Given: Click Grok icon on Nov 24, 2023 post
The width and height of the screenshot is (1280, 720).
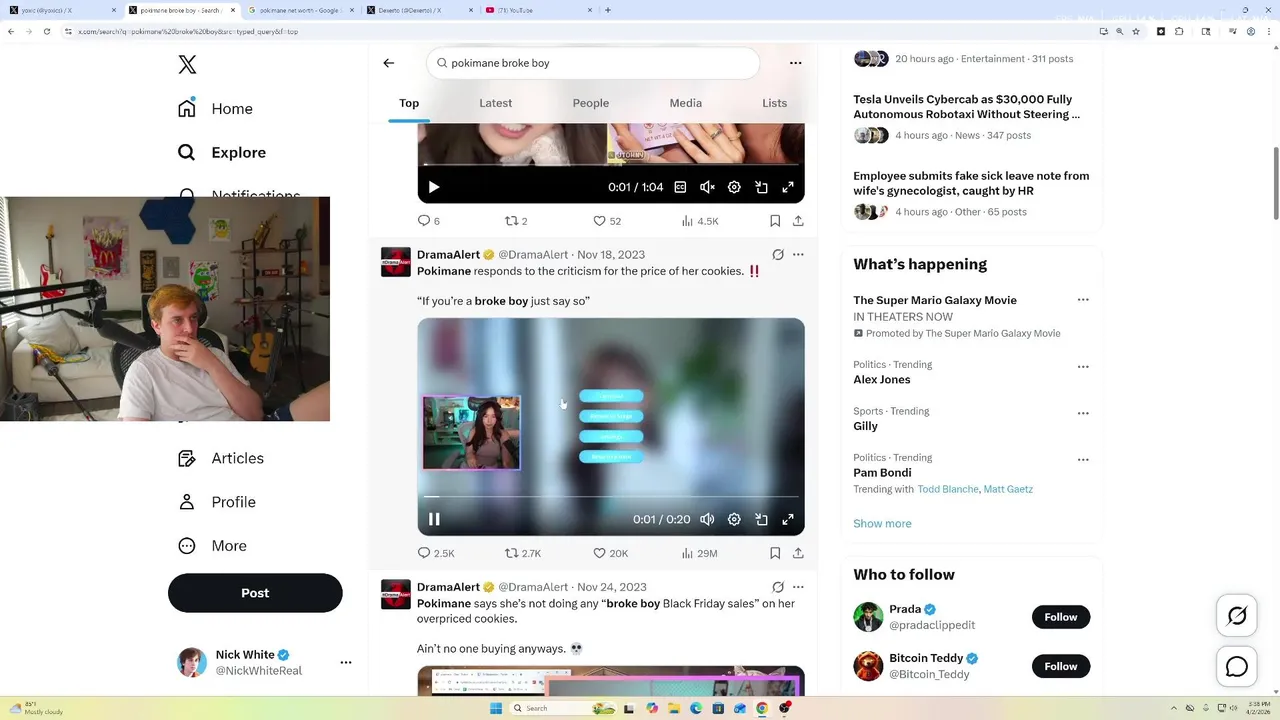Looking at the screenshot, I should click(x=778, y=587).
